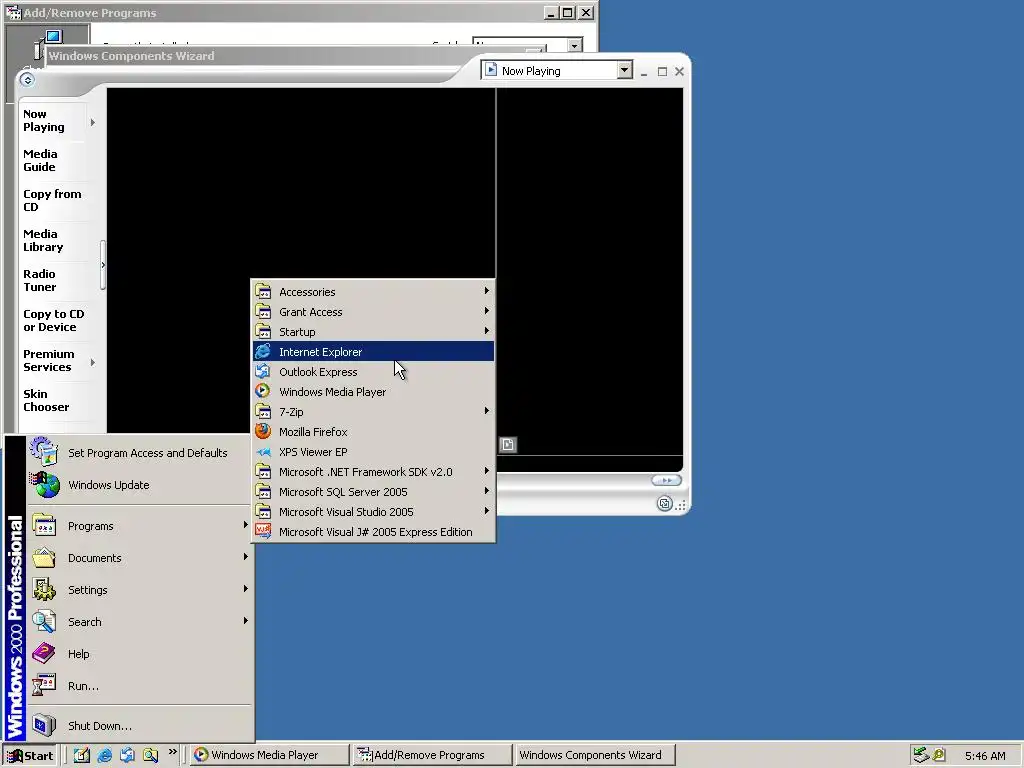Click the Windows Update globe icon
Image resolution: width=1024 pixels, height=768 pixels.
click(x=45, y=485)
